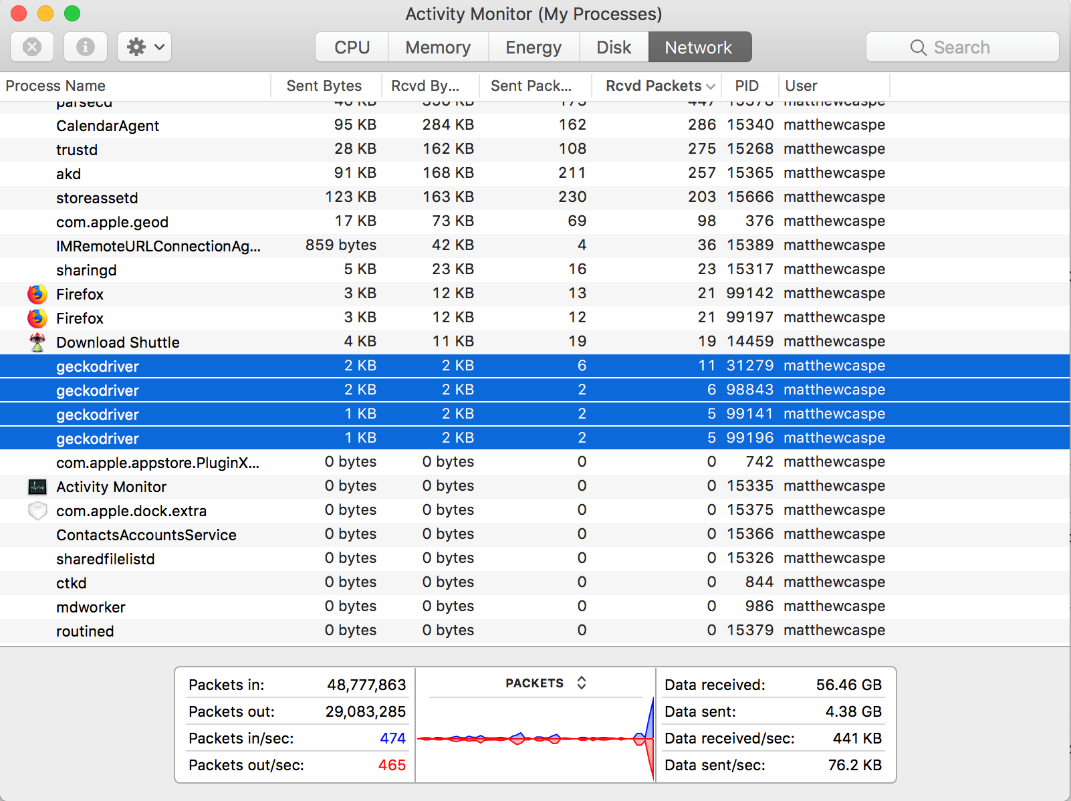The image size is (1071, 801).
Task: Open the Energy tab
Action: pyautogui.click(x=533, y=47)
